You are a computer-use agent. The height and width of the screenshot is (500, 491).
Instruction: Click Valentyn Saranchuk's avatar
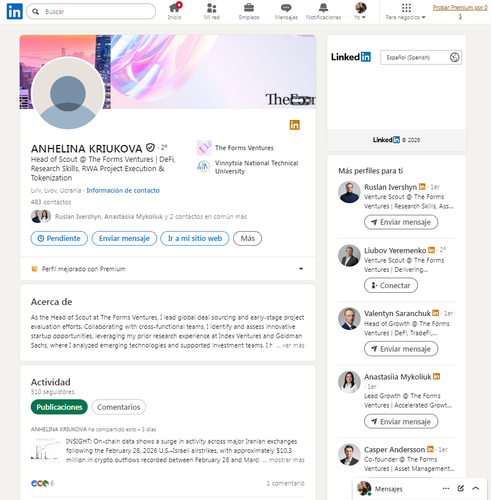click(349, 319)
